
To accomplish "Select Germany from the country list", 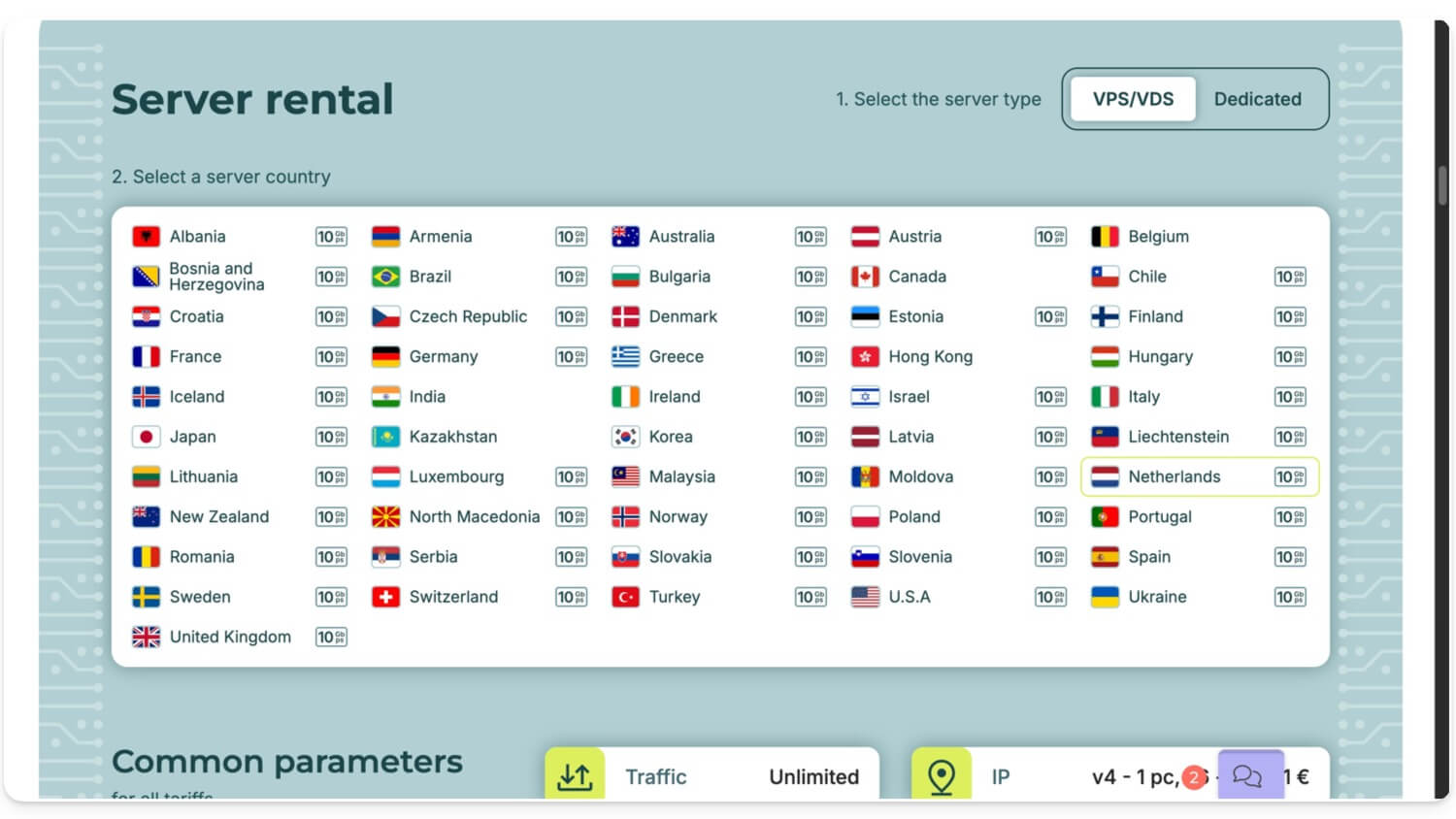I will coord(443,357).
